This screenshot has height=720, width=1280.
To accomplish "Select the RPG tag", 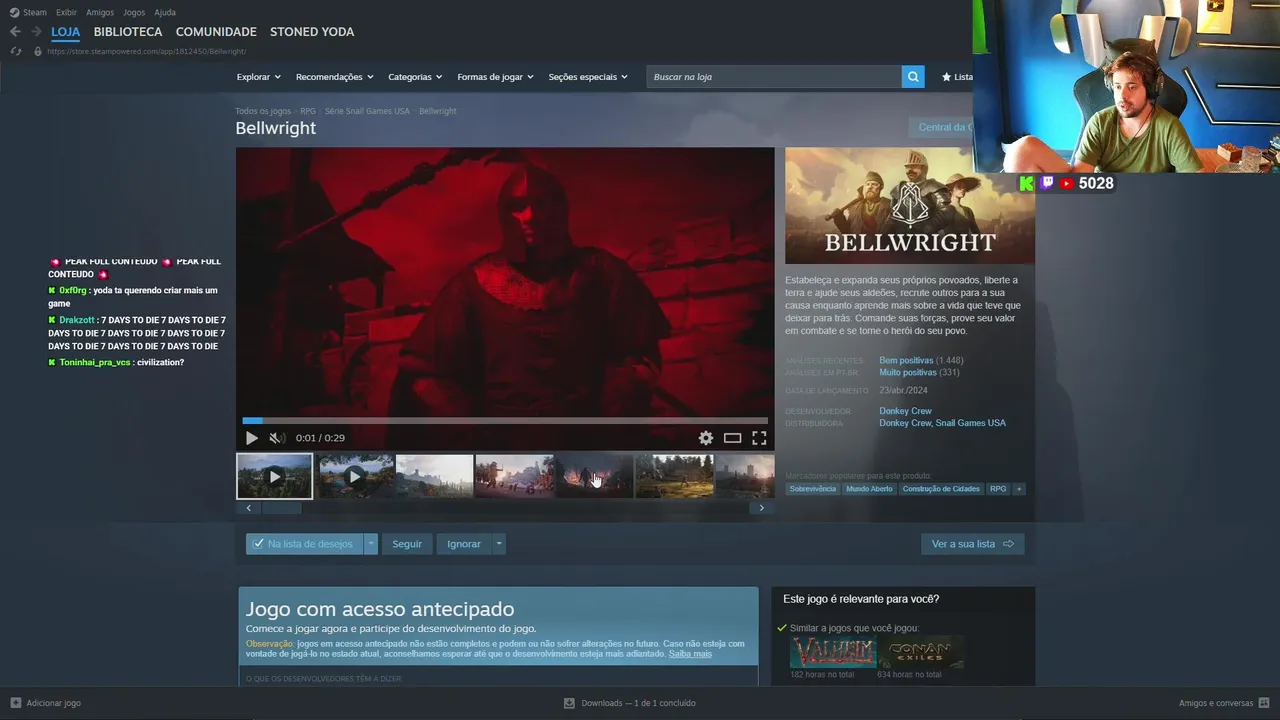I will tap(998, 489).
